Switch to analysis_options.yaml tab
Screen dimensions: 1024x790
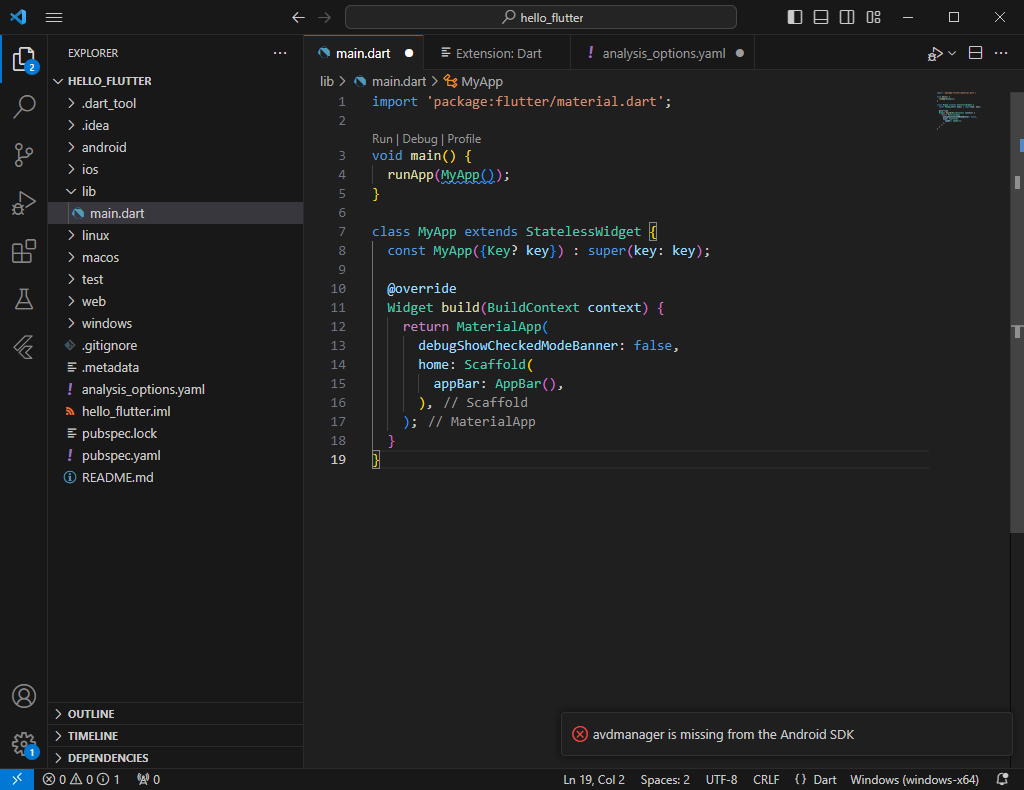pyautogui.click(x=664, y=54)
